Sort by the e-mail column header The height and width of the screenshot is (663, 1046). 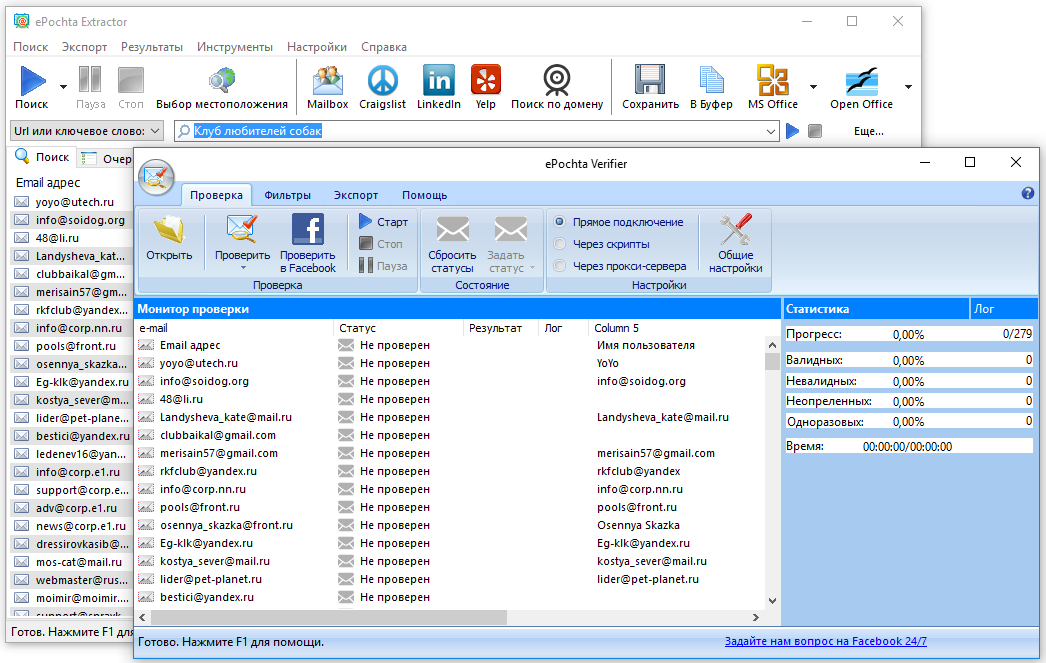point(234,327)
